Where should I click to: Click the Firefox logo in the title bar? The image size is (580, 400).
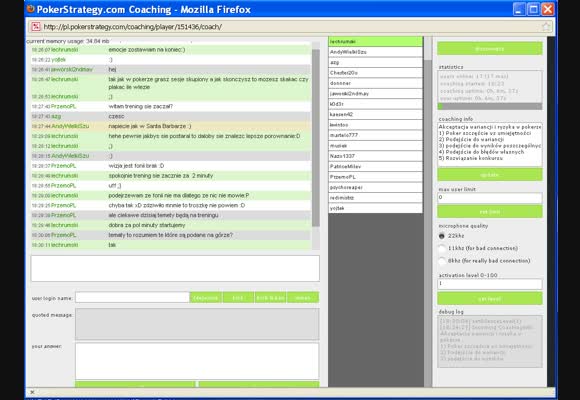coord(31,9)
